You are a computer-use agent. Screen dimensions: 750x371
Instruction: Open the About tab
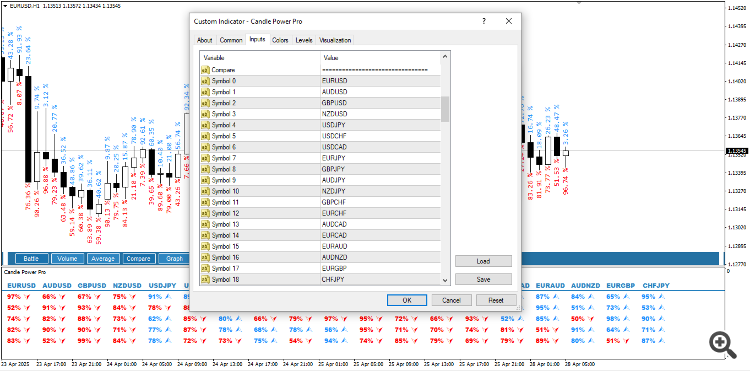click(x=205, y=40)
